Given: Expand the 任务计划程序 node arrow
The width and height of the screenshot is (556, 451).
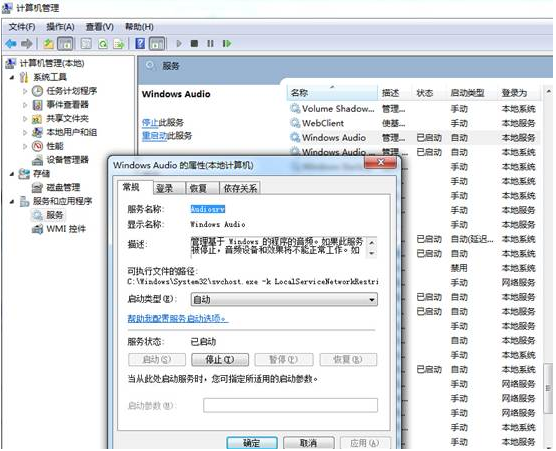Looking at the screenshot, I should coord(25,91).
